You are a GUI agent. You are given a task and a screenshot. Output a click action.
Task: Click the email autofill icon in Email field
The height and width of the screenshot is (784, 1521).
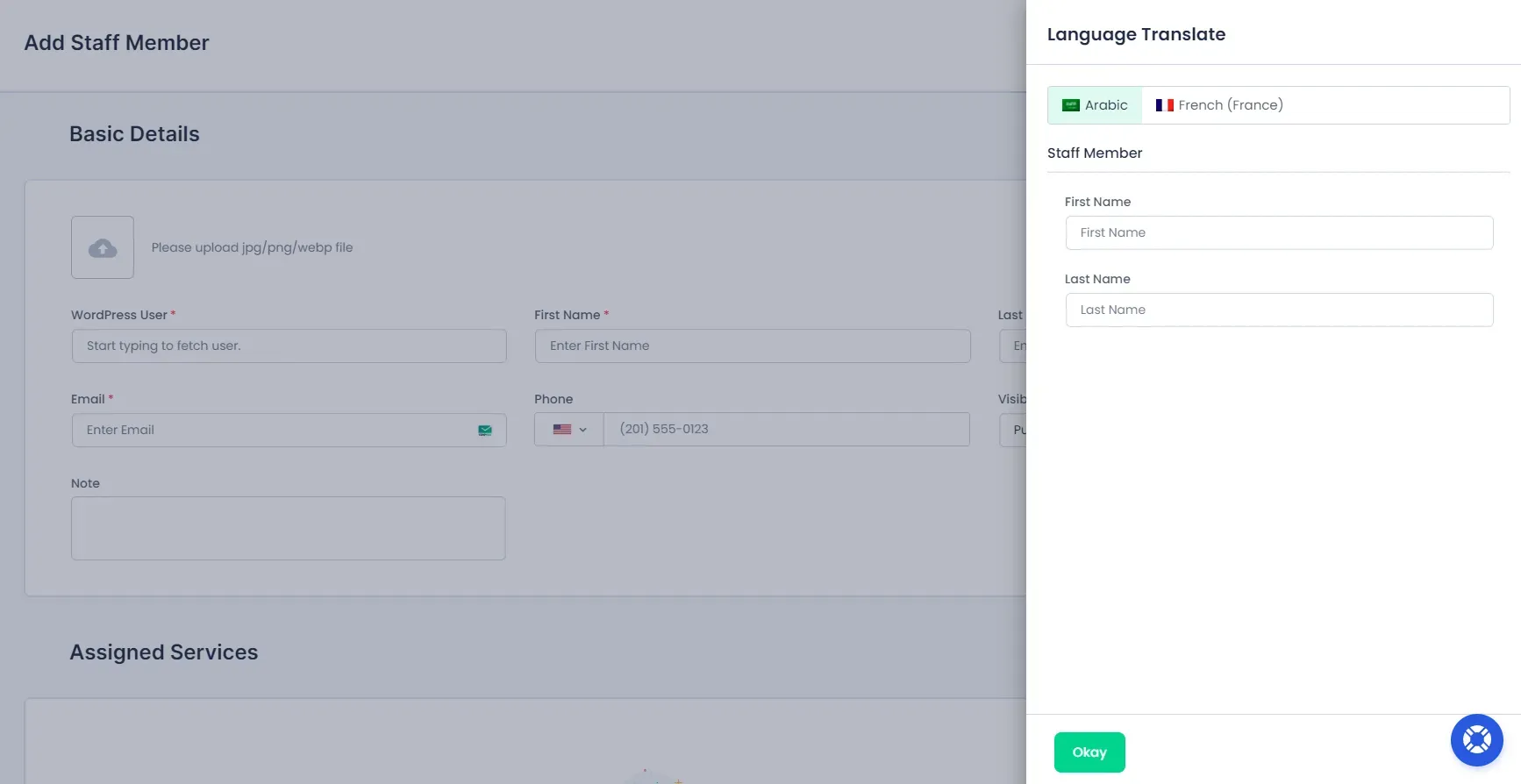[485, 431]
